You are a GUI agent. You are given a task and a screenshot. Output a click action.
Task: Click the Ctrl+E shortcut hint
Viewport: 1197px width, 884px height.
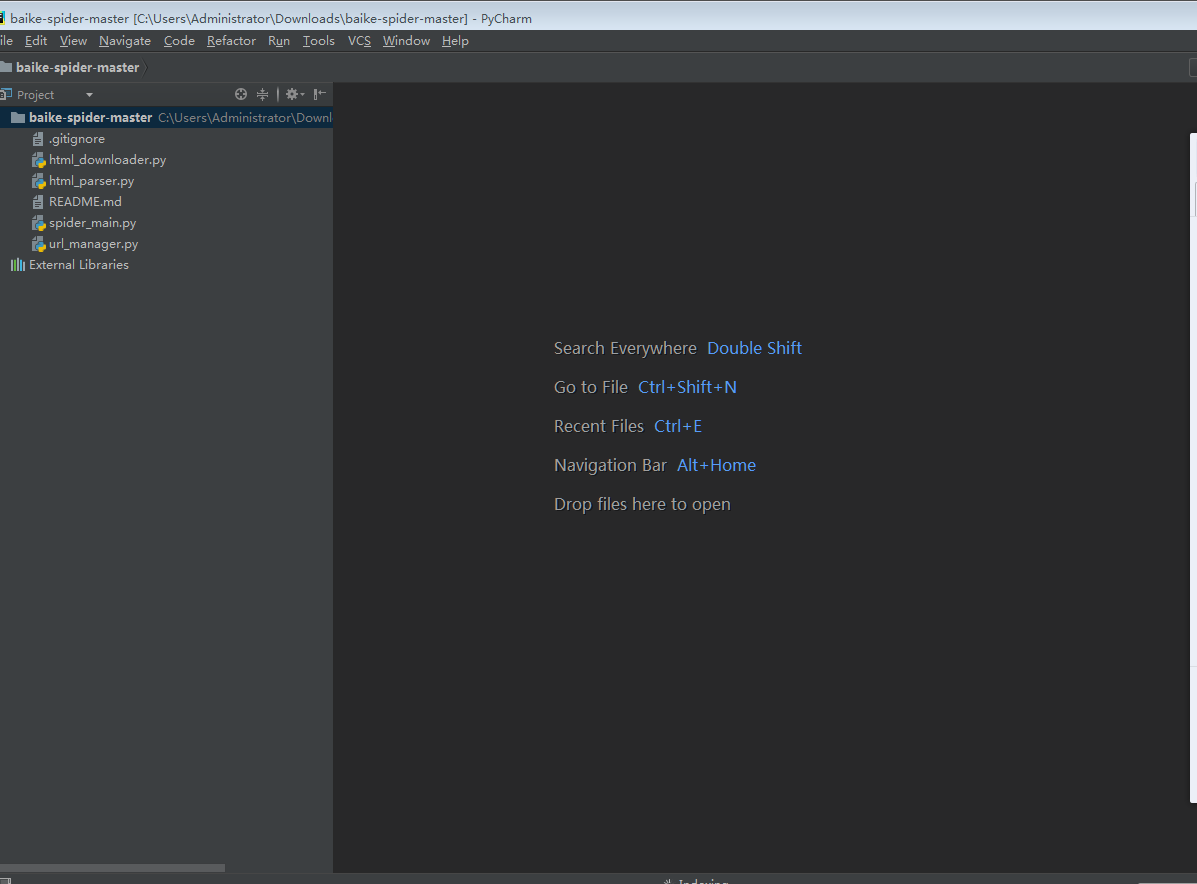pyautogui.click(x=678, y=426)
